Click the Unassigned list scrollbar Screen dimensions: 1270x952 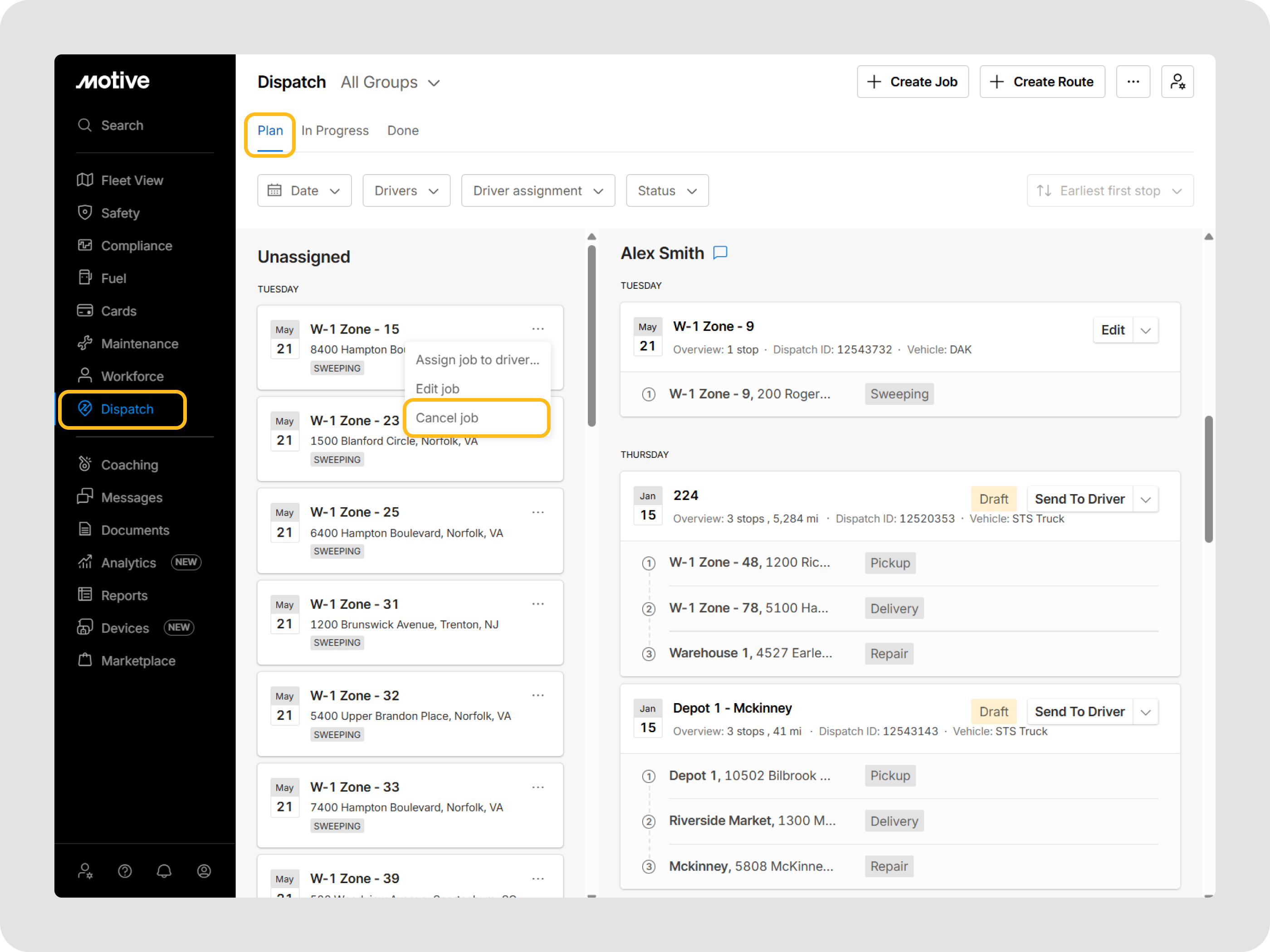pos(591,336)
